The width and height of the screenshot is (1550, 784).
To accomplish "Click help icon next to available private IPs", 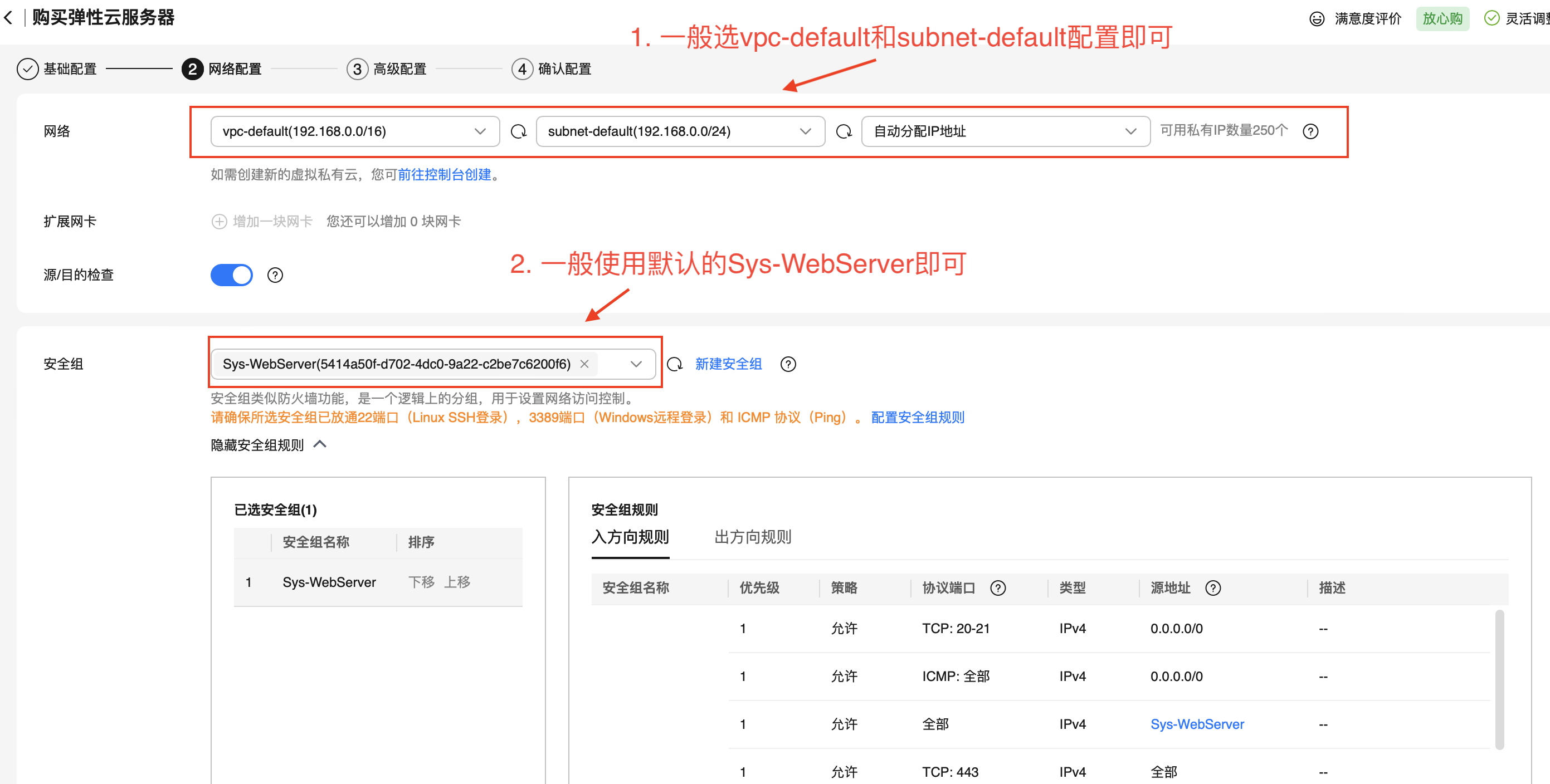I will (1310, 131).
